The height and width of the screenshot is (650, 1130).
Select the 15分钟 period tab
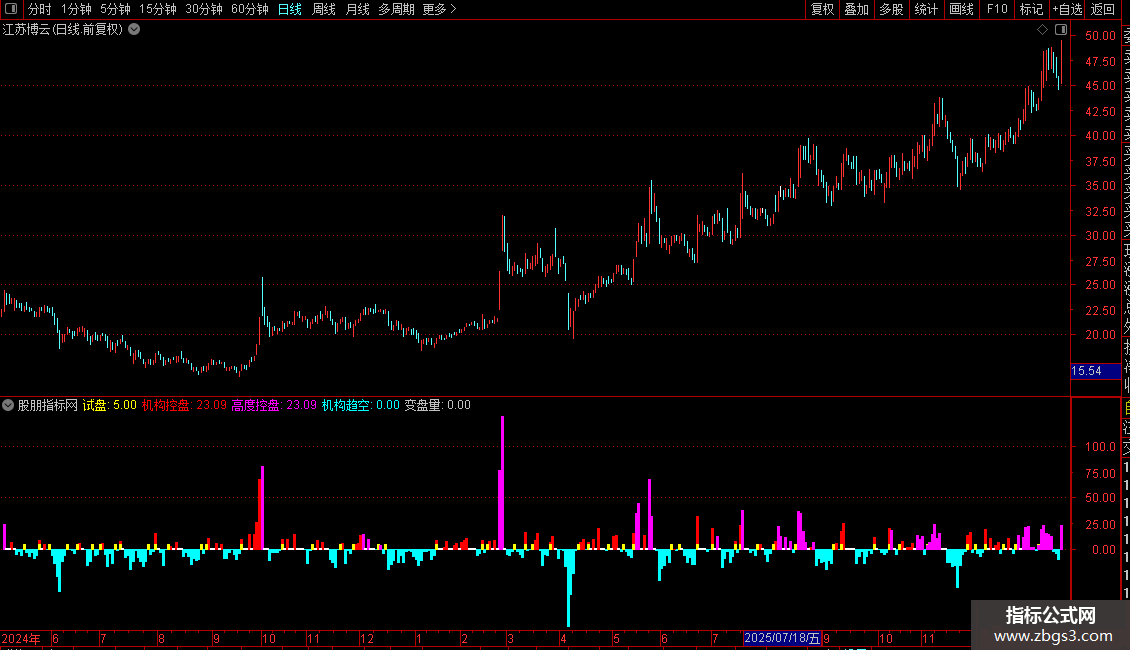(x=158, y=9)
